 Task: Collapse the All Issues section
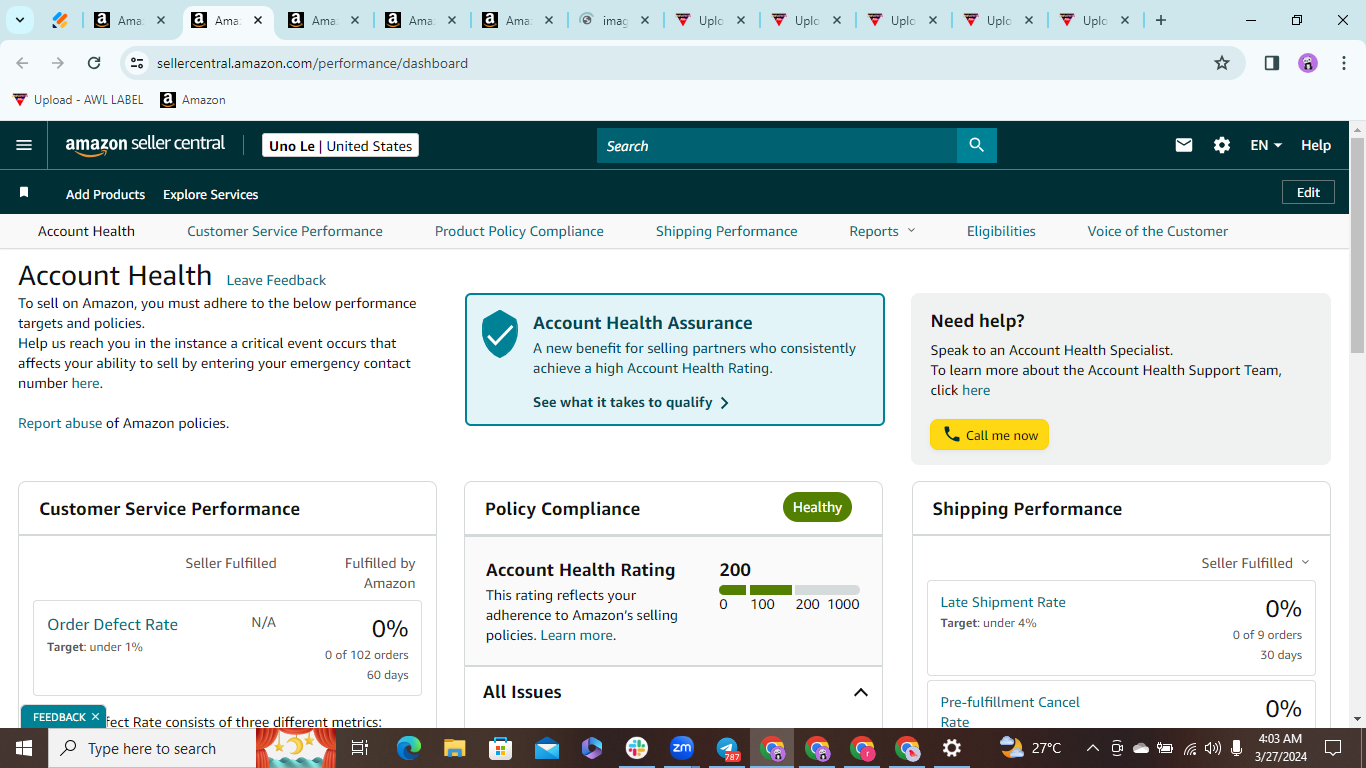[x=860, y=692]
